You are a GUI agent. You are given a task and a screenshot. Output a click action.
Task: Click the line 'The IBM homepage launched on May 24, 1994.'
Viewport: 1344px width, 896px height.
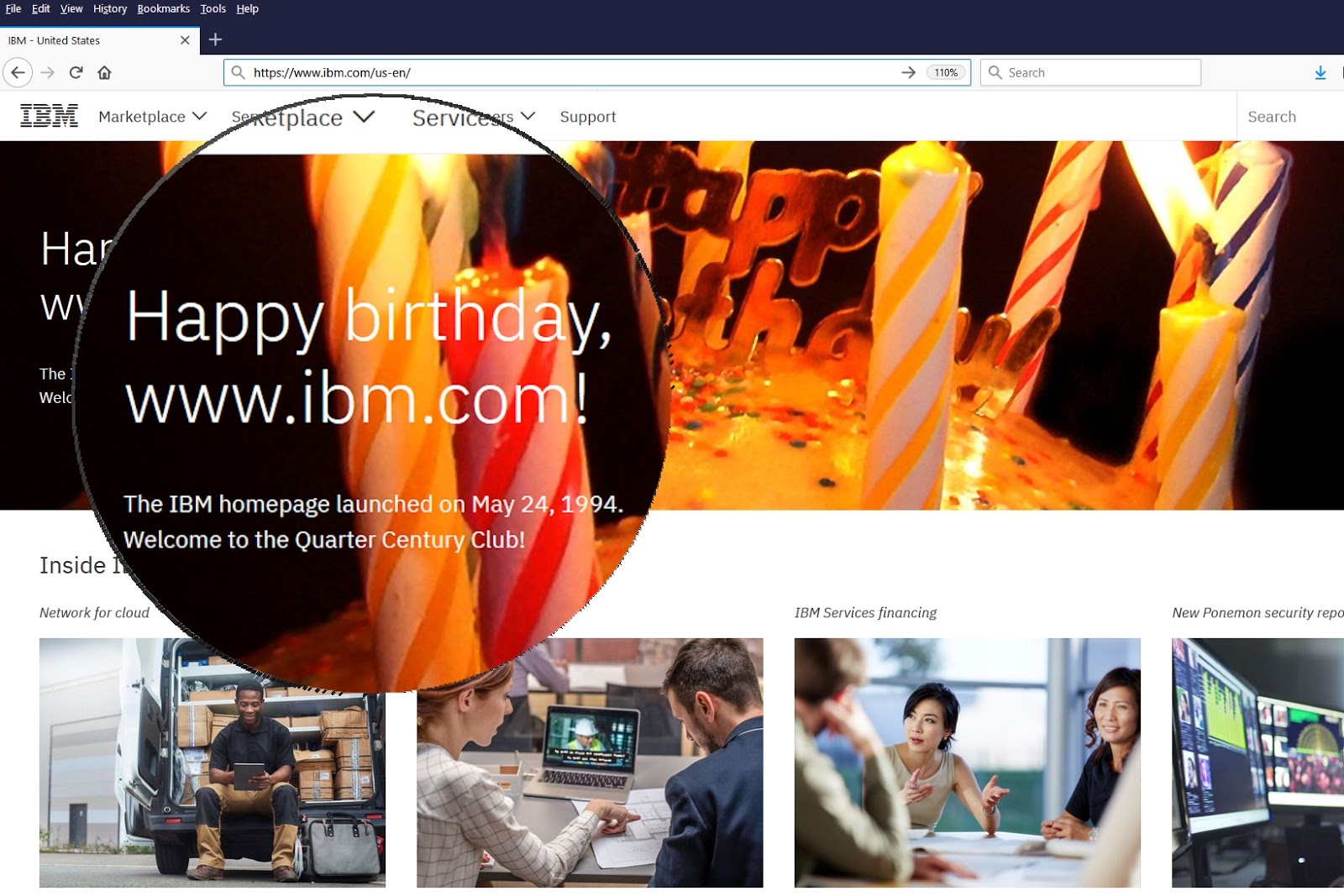pyautogui.click(x=373, y=504)
